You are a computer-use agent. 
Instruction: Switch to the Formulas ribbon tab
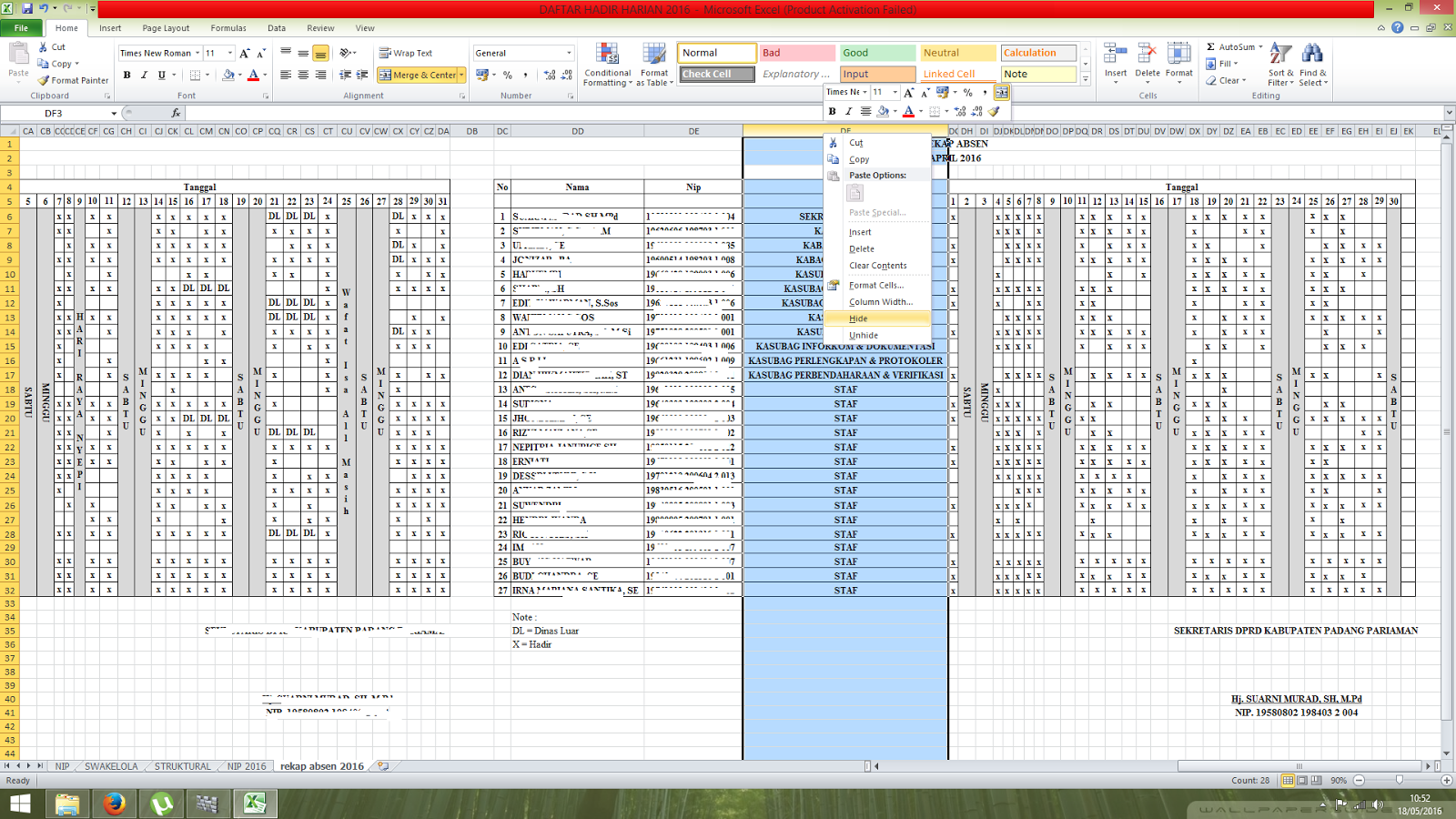(x=228, y=27)
